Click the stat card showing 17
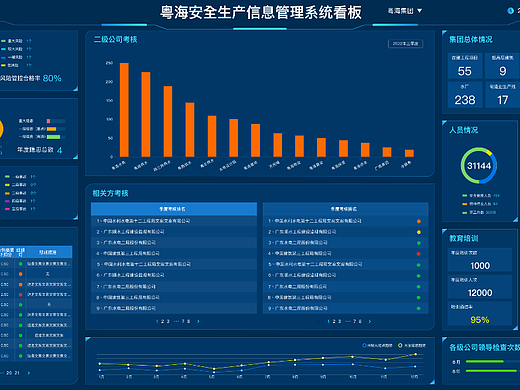This screenshot has width=520, height=390. click(x=502, y=95)
